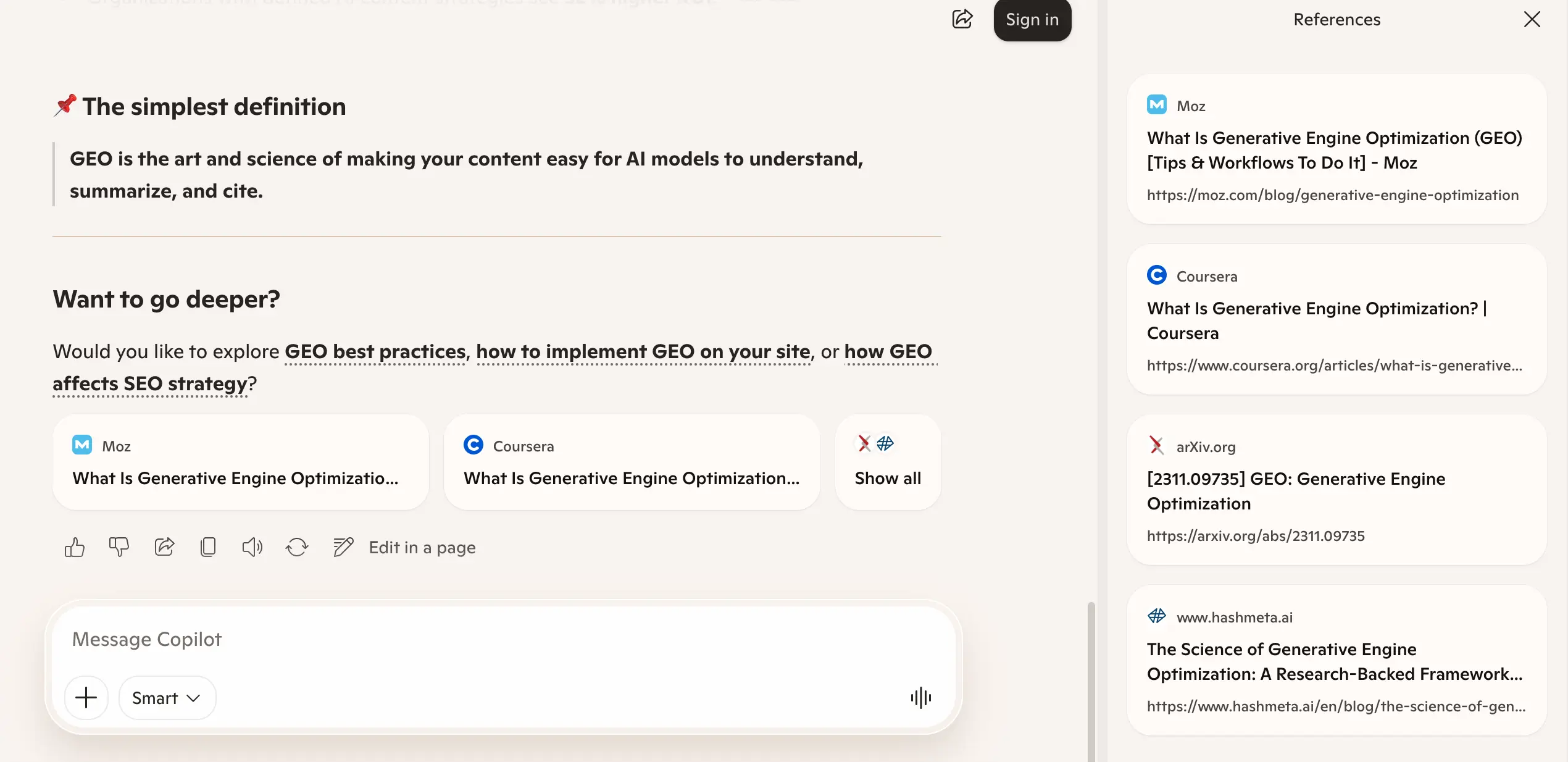This screenshot has width=1568, height=762.
Task: Click Coursera logo icon in References panel
Action: [1157, 275]
